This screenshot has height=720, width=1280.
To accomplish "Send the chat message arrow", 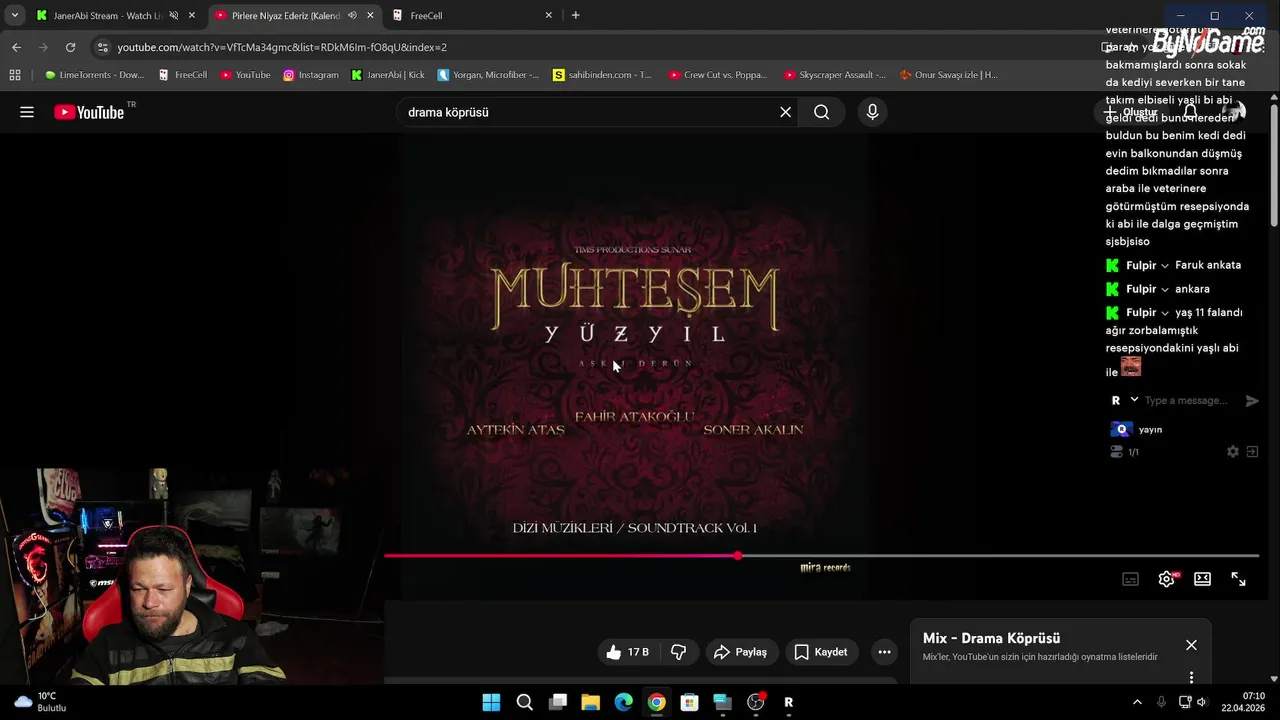I will (x=1252, y=401).
